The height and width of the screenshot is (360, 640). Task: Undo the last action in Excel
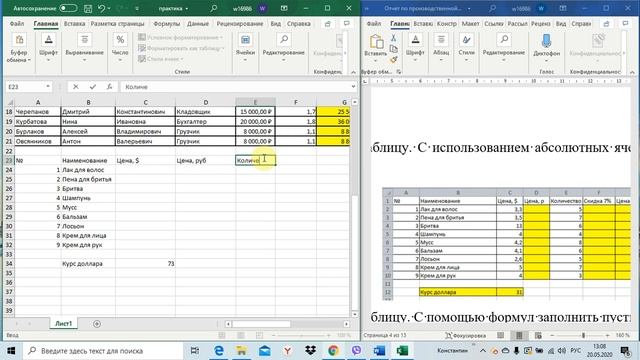coord(102,8)
